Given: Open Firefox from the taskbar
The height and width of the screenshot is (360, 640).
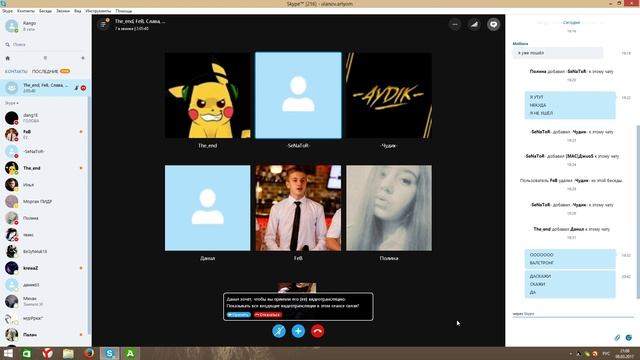Looking at the screenshot, I should click(89, 353).
